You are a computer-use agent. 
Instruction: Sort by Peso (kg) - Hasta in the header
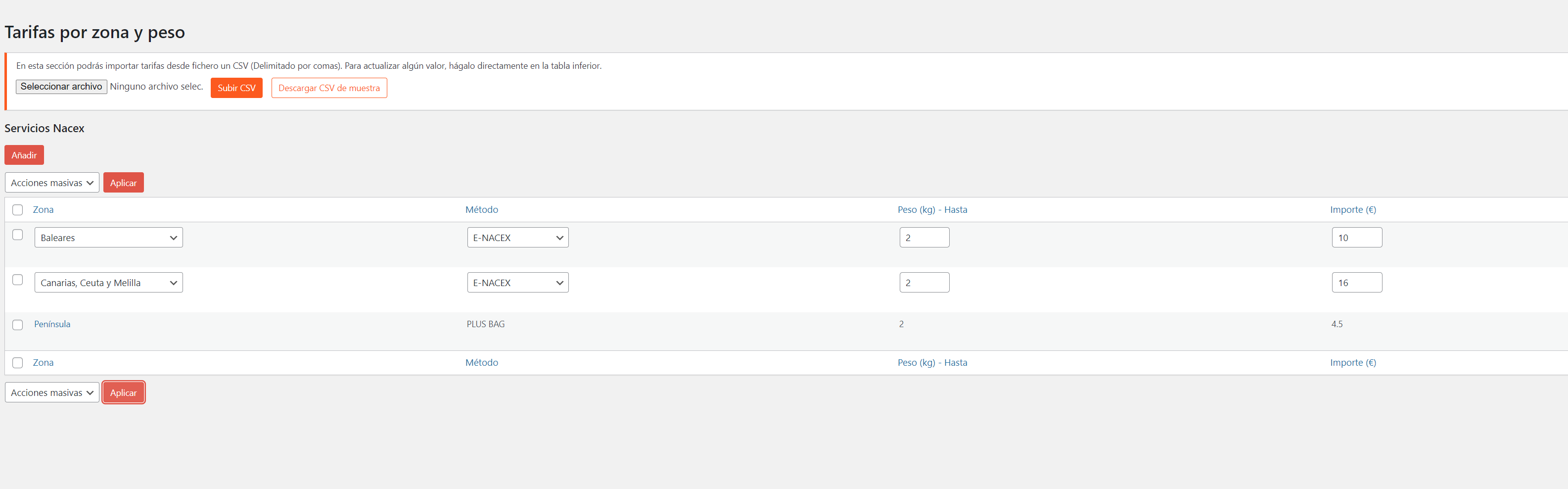coord(932,209)
